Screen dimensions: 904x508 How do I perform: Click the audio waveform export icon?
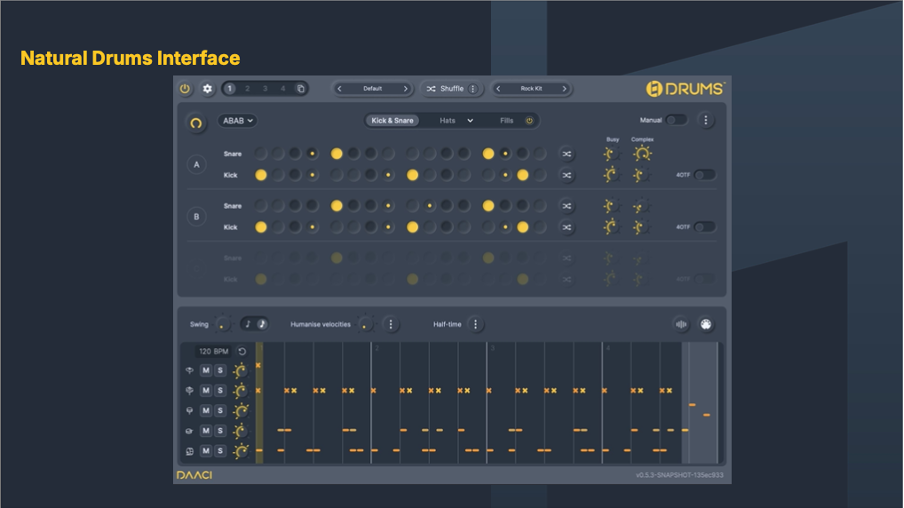[x=681, y=325]
